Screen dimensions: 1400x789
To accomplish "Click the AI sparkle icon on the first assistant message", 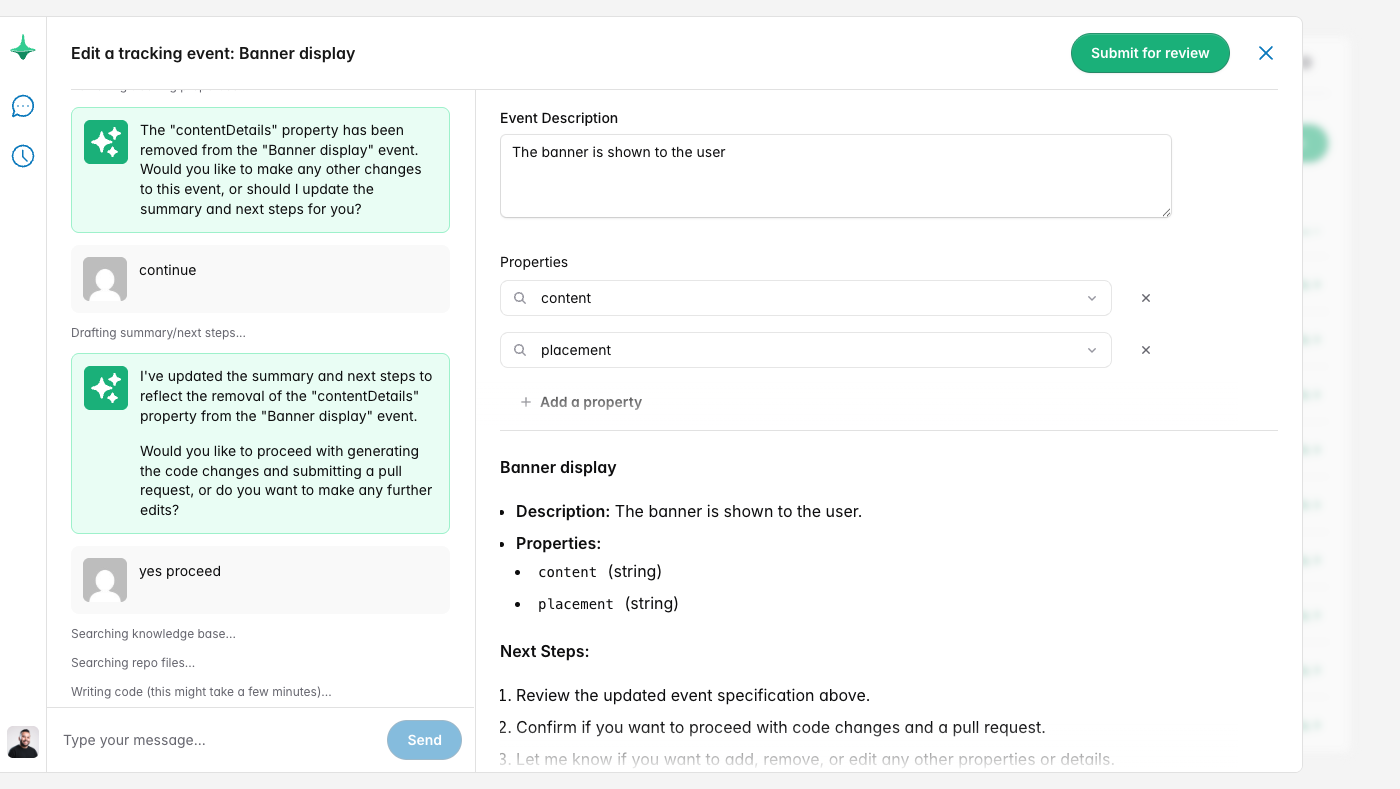I will [x=105, y=142].
